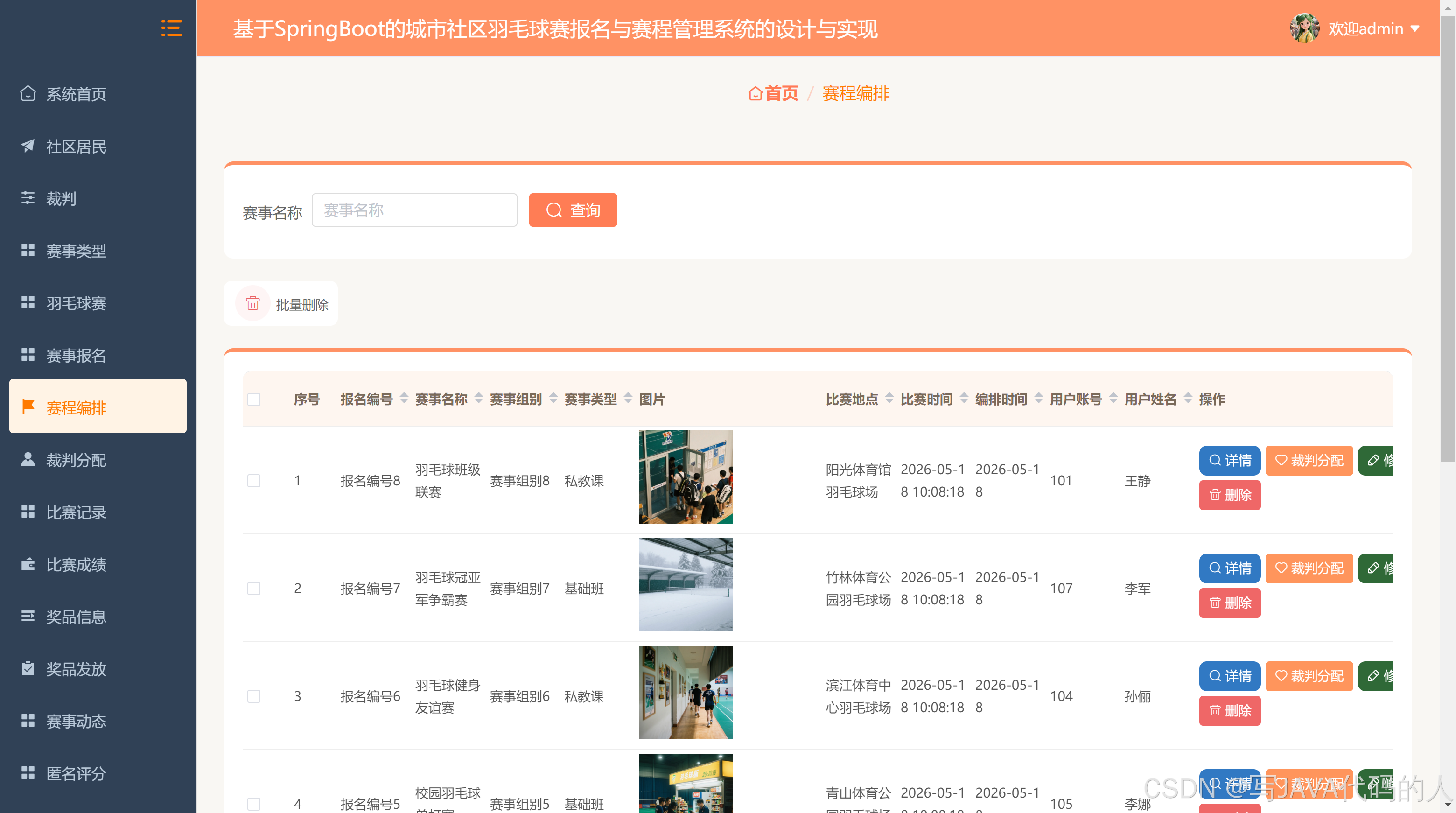Click the magnifier icon inside 查询 button
Image resolution: width=1456 pixels, height=813 pixels.
554,210
